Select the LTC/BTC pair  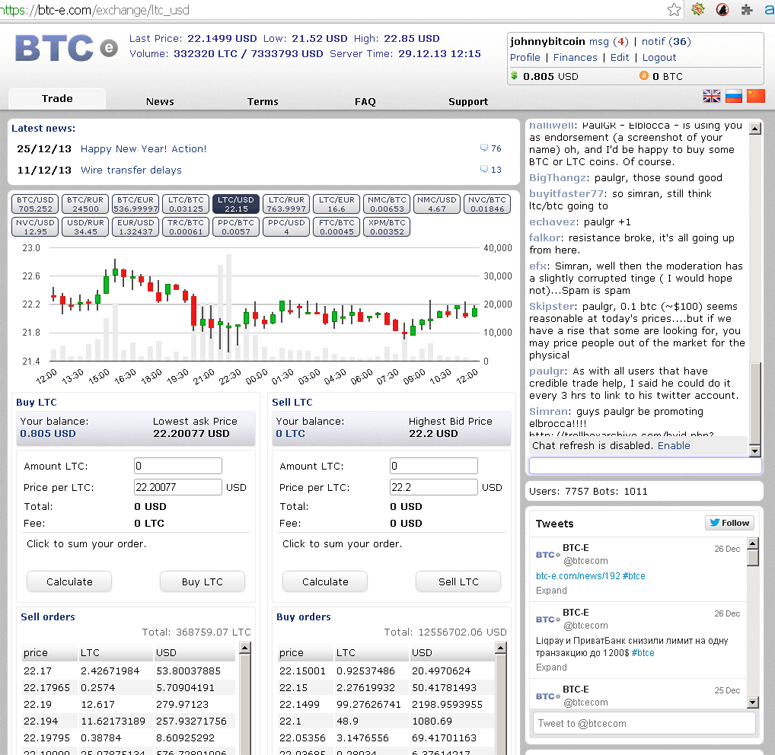coord(186,204)
